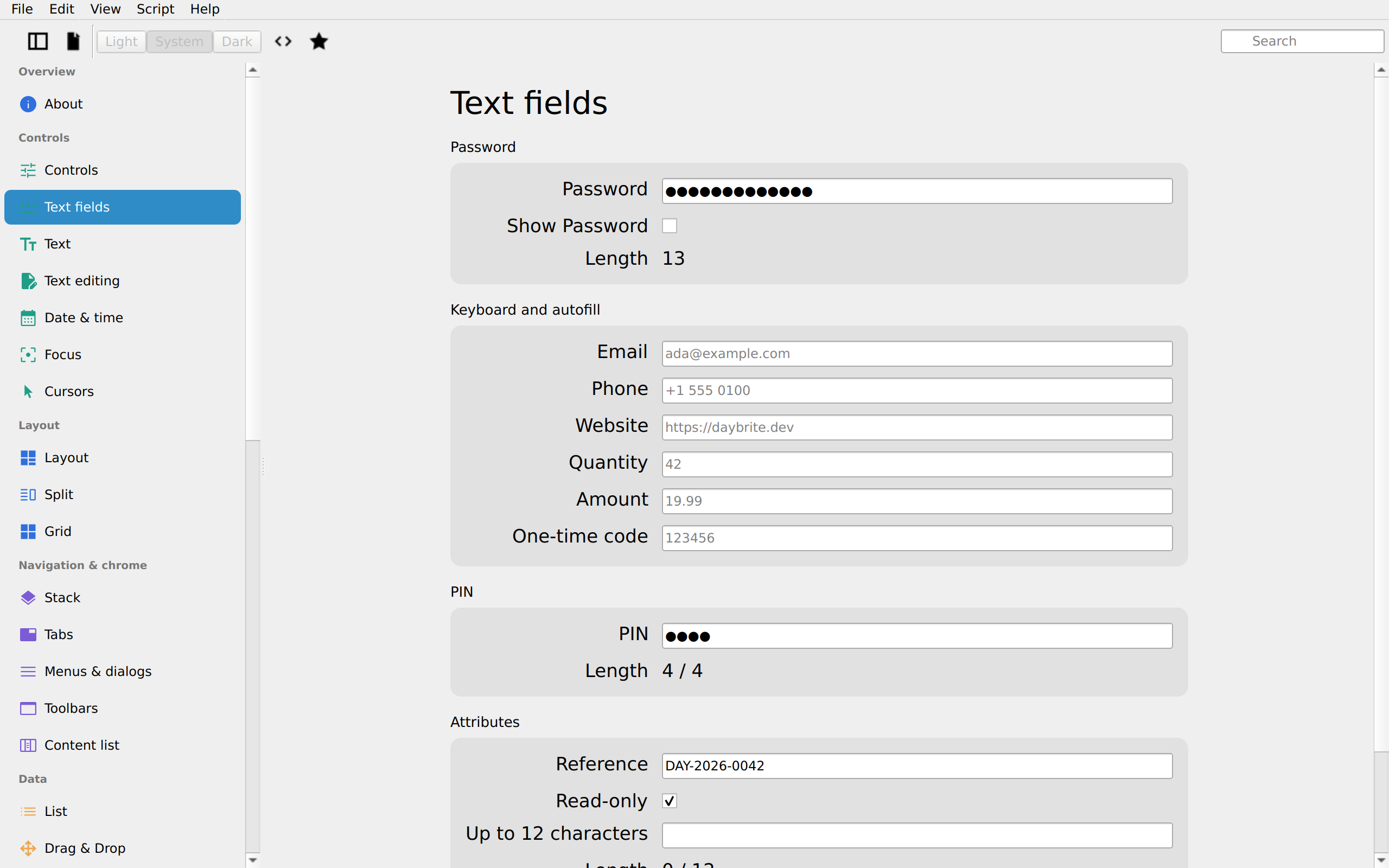Open the Controls sidebar item

pyautogui.click(x=122, y=170)
